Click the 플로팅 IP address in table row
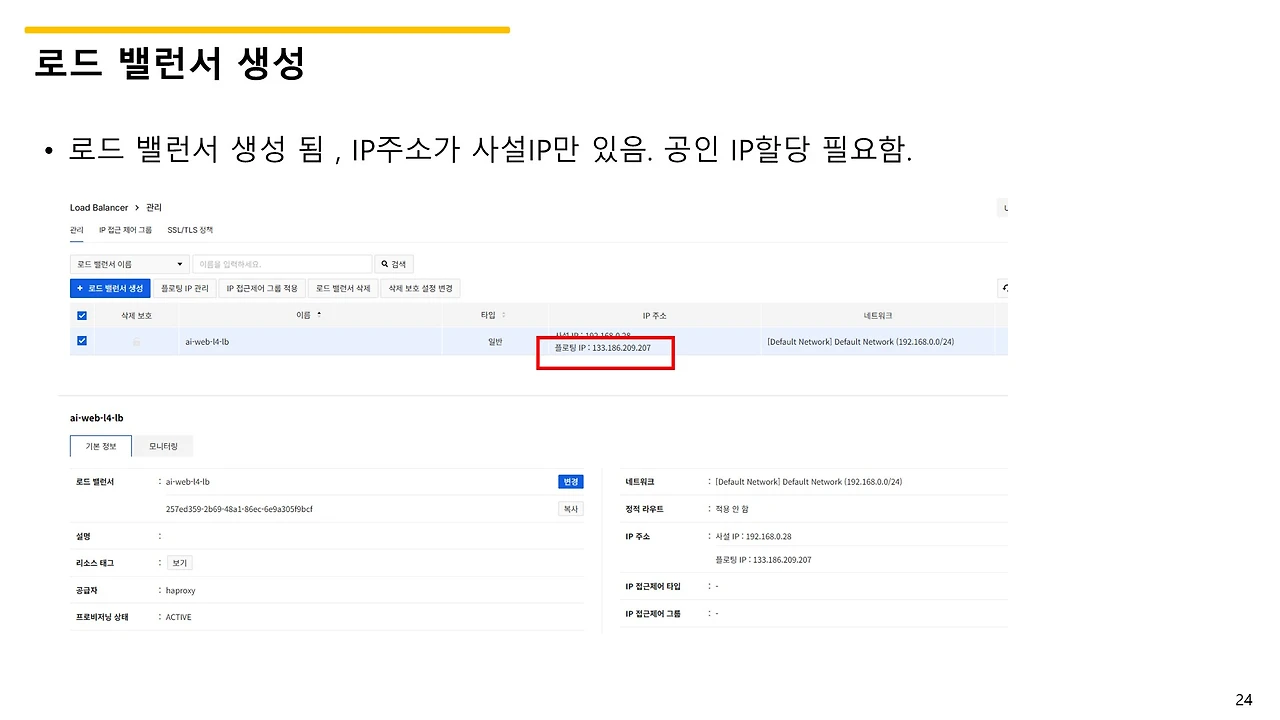This screenshot has height=720, width=1280. (603, 348)
